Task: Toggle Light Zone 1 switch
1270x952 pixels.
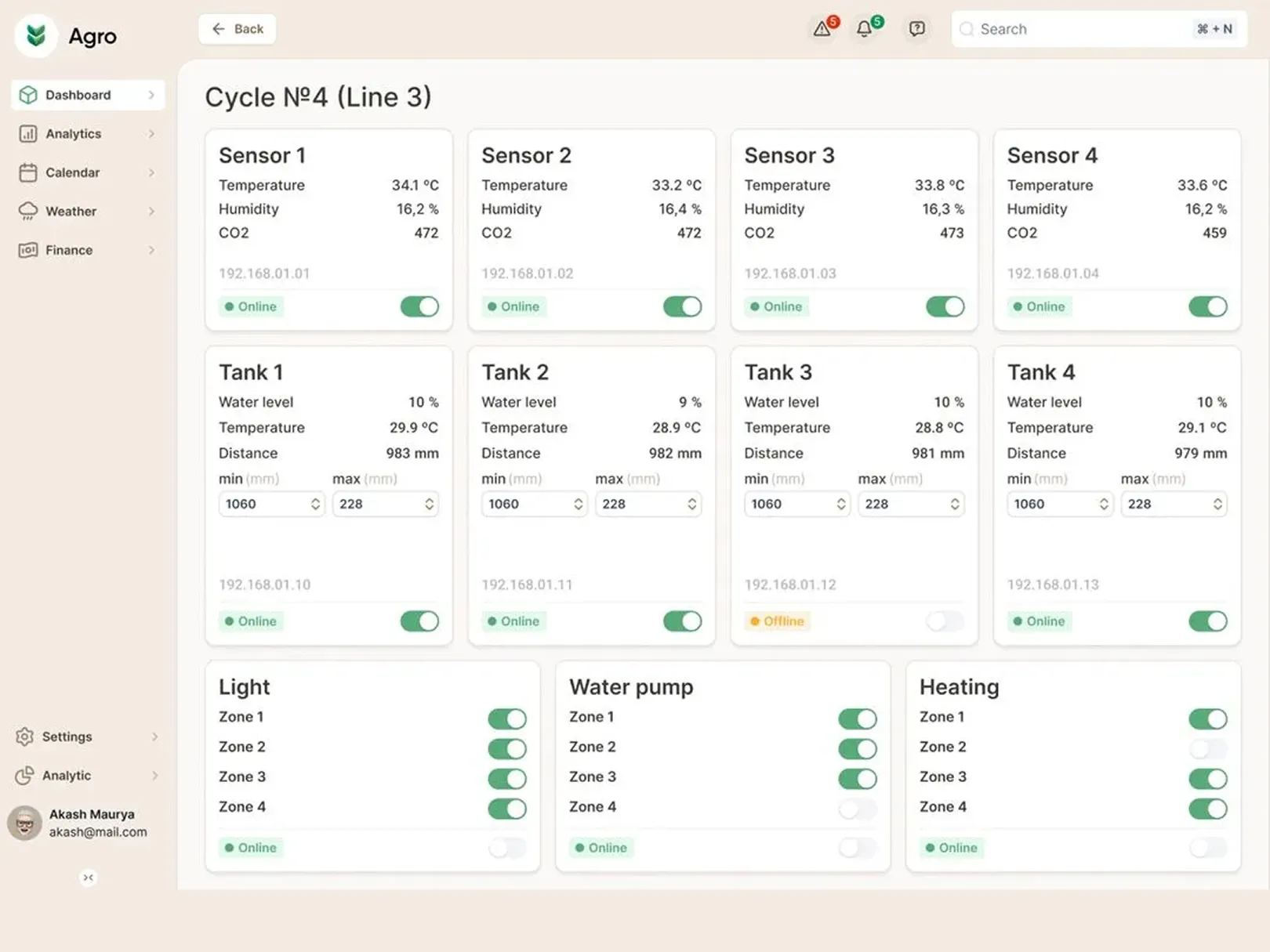Action: coord(507,719)
